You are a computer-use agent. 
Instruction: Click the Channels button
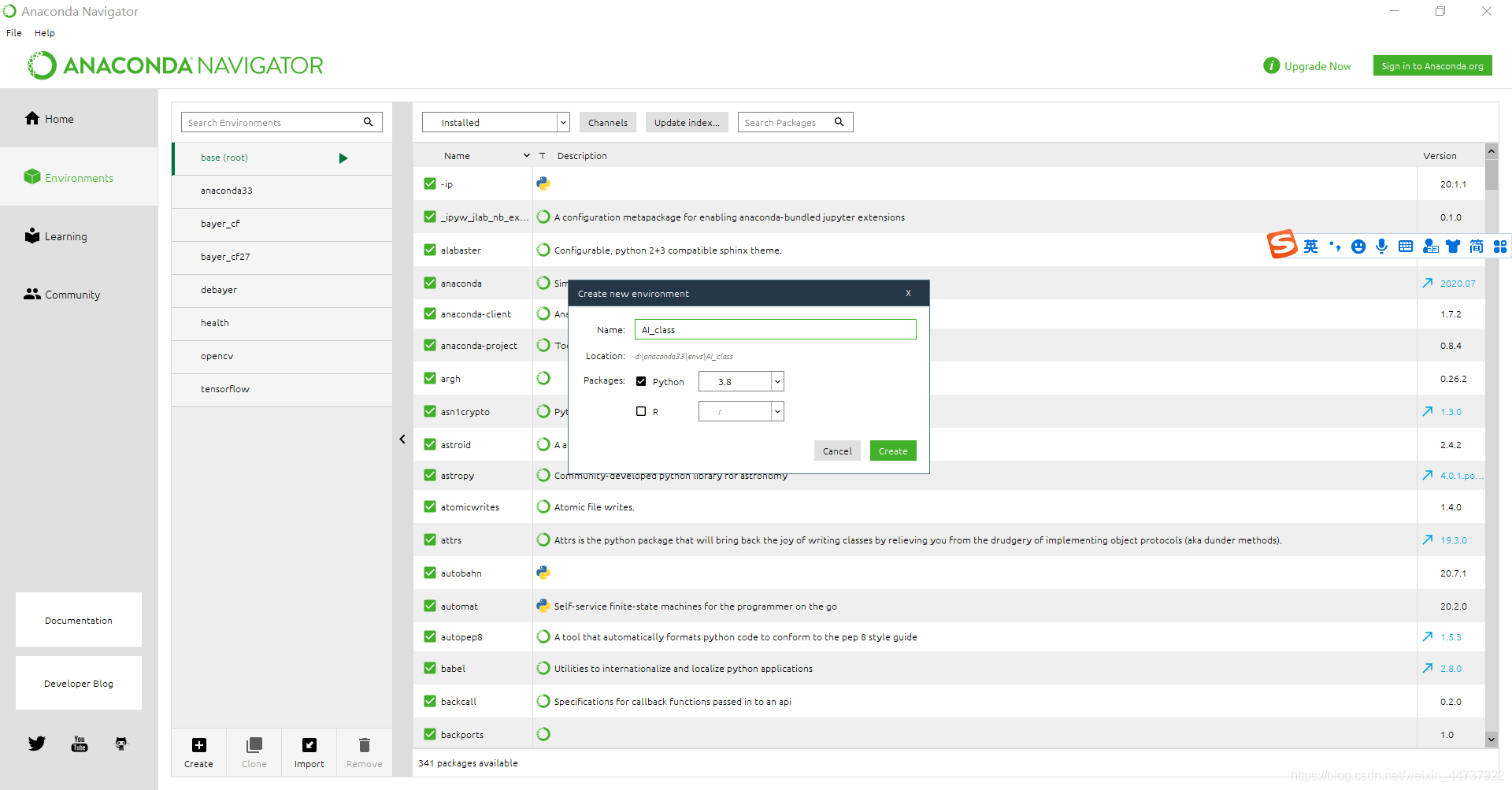(x=608, y=122)
